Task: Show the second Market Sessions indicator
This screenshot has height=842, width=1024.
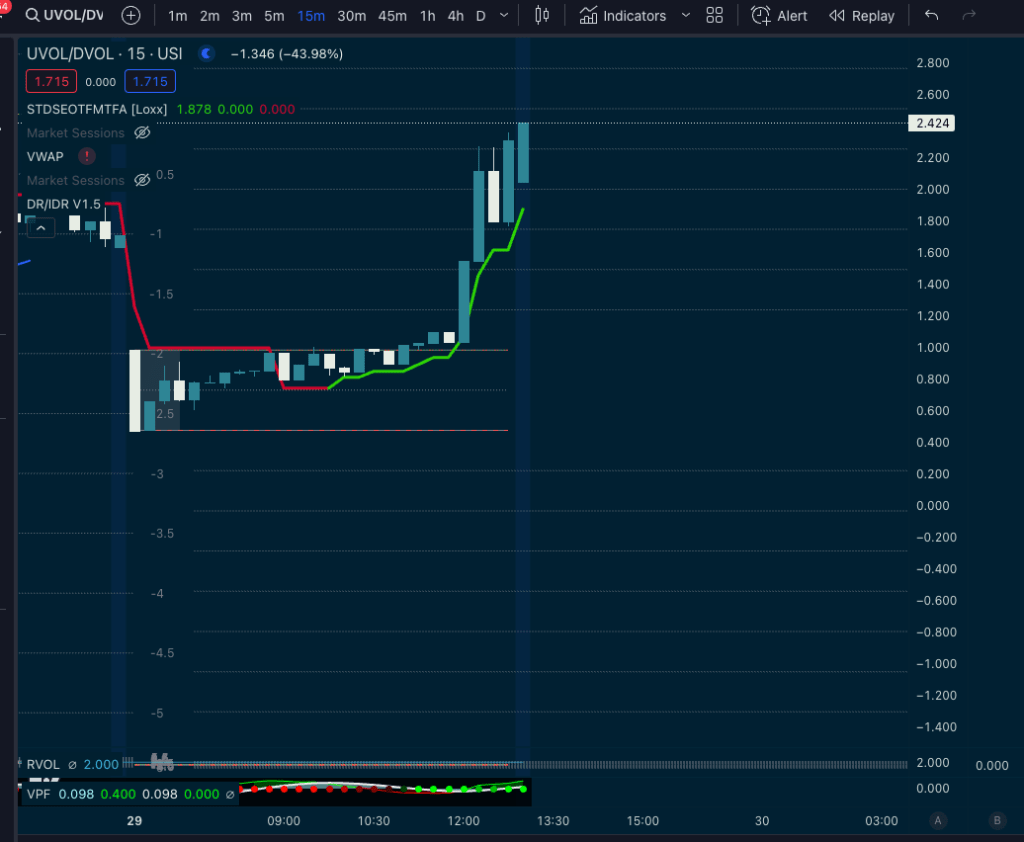Action: coord(142,180)
